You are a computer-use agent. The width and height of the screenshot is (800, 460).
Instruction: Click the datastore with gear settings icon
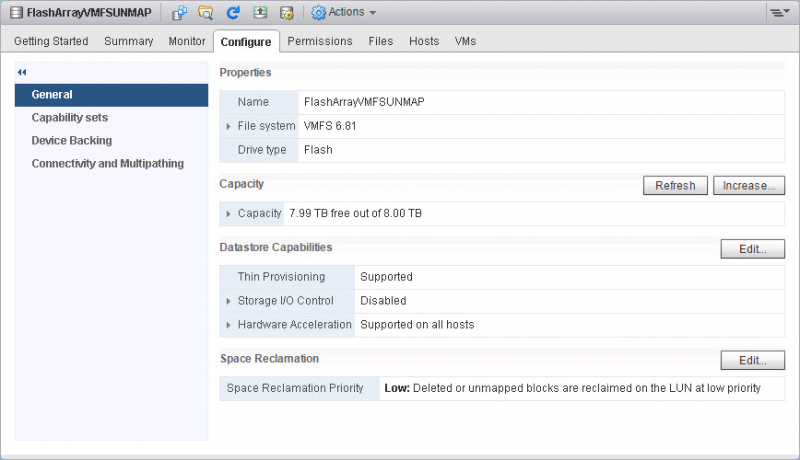(x=287, y=13)
